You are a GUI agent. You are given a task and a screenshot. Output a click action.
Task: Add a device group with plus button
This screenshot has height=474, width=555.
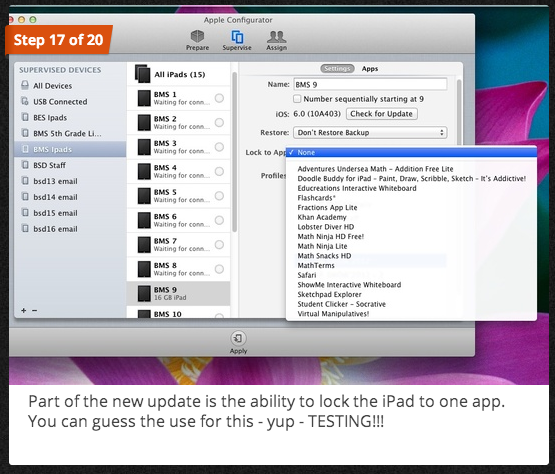(x=24, y=310)
